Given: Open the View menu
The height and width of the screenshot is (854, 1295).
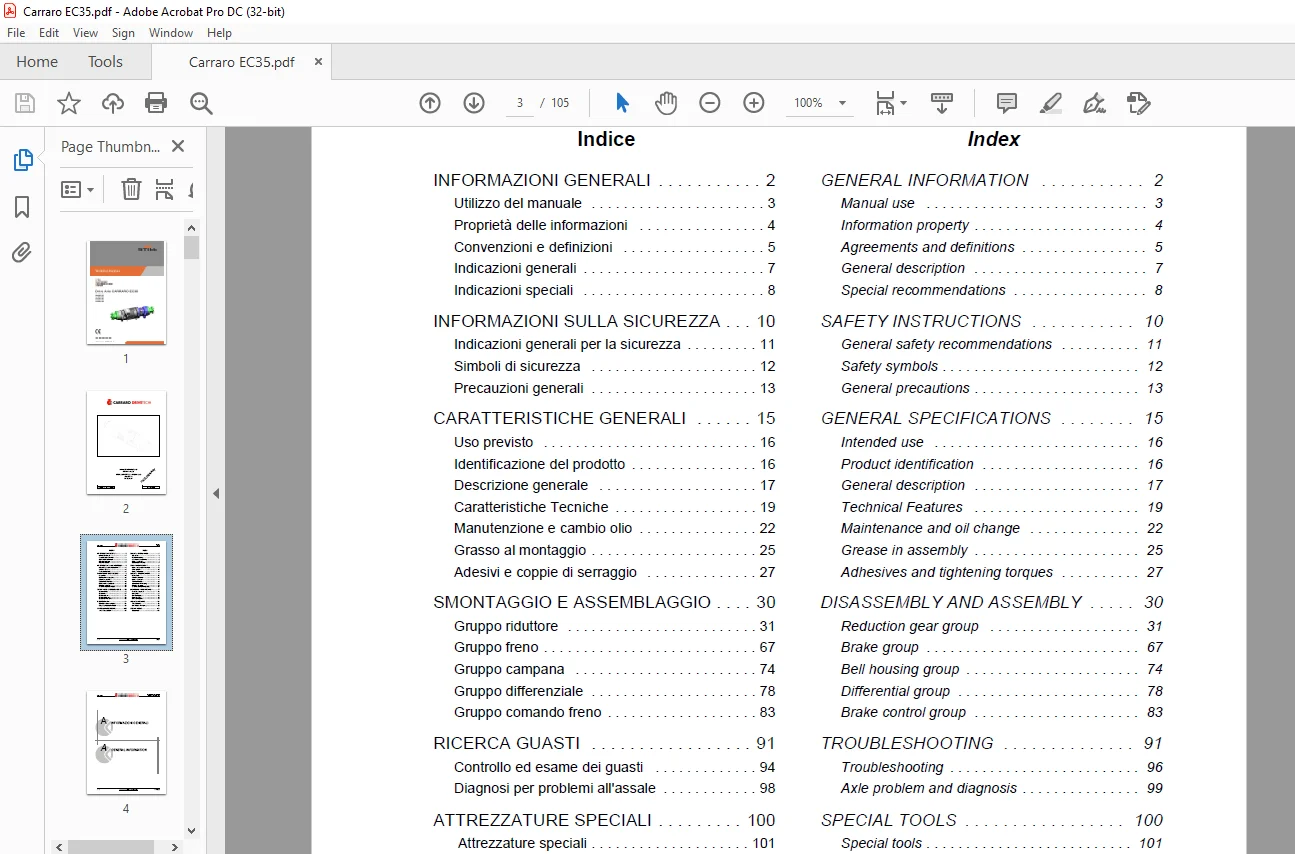Looking at the screenshot, I should (86, 33).
